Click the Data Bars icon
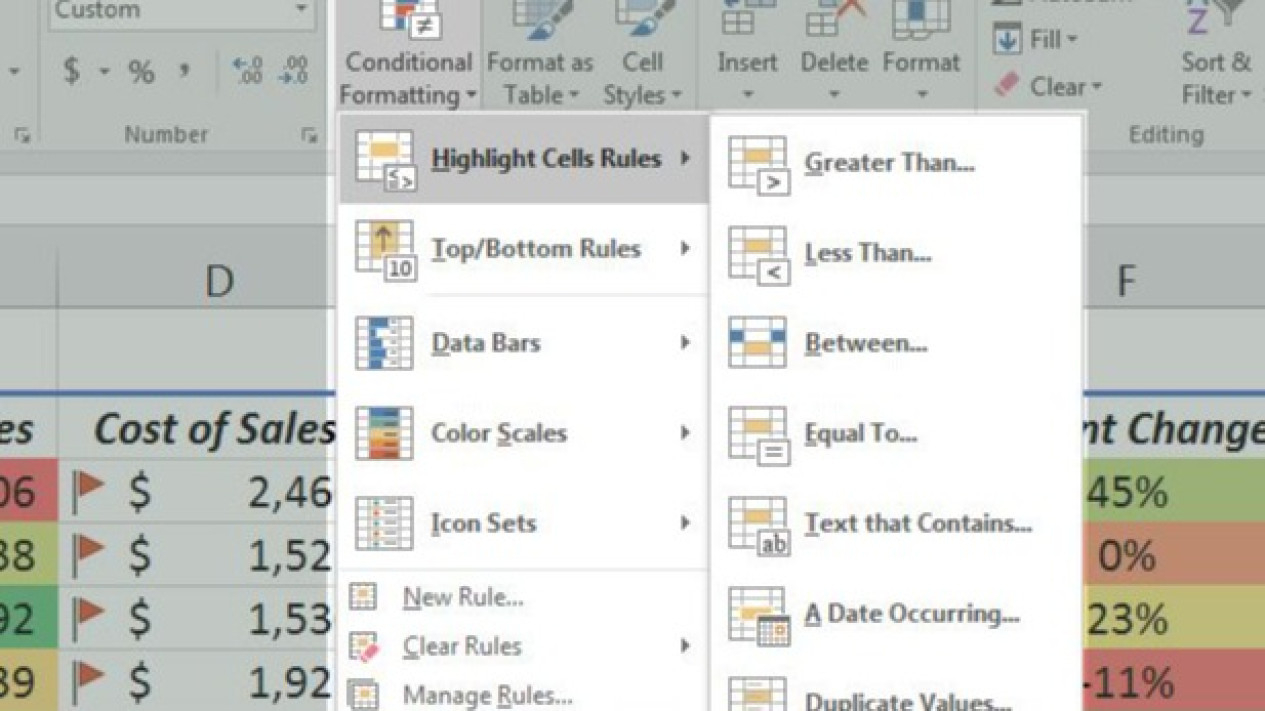 click(384, 343)
